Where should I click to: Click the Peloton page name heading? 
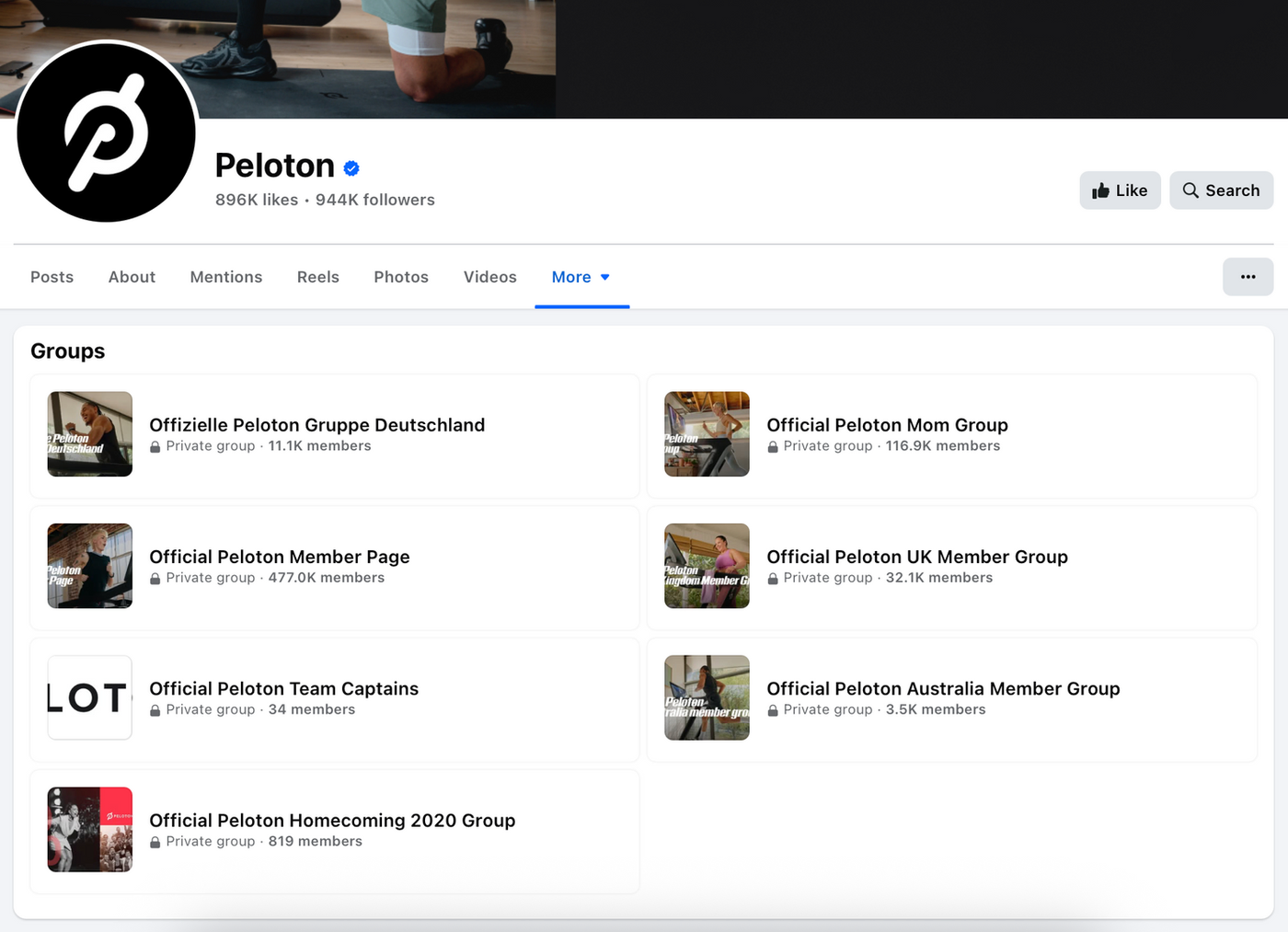(x=275, y=166)
